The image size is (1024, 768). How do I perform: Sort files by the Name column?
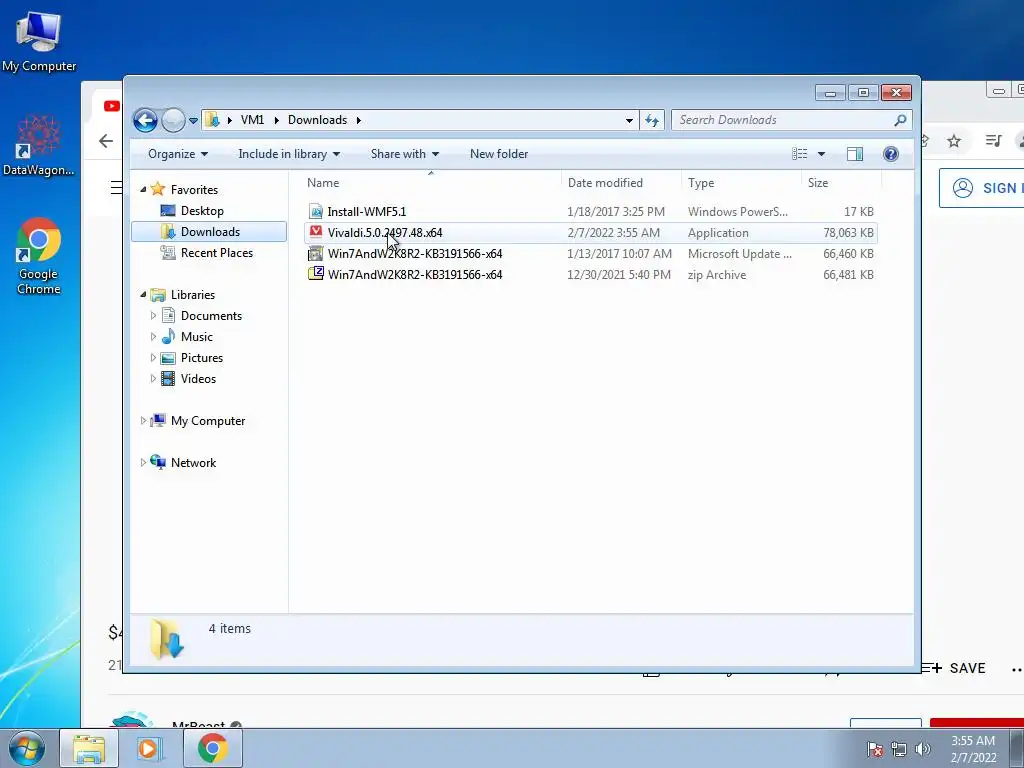[x=431, y=183]
